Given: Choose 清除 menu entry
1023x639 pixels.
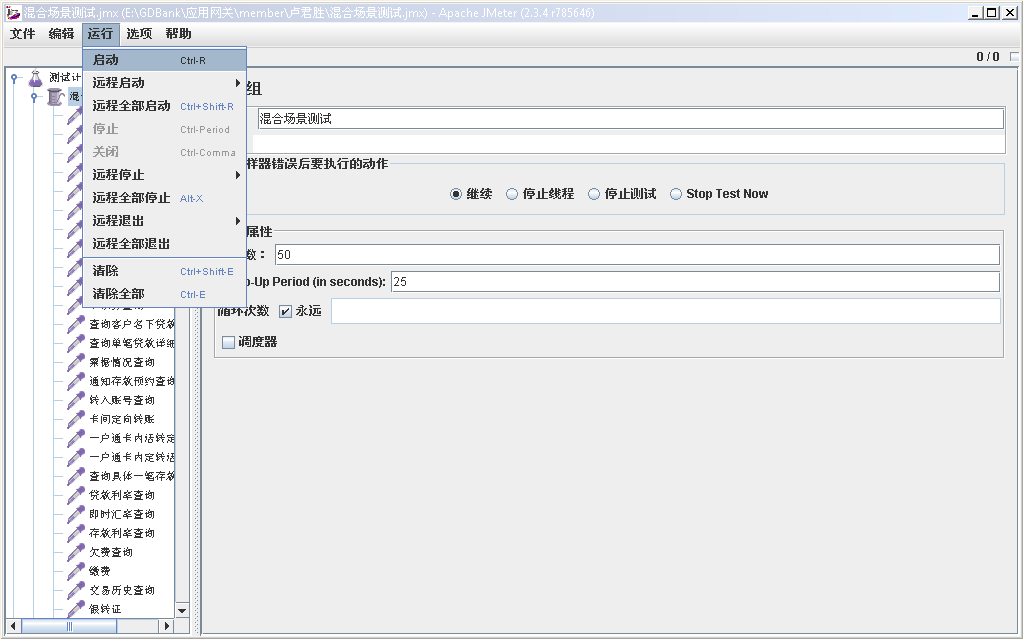Looking at the screenshot, I should tap(164, 272).
